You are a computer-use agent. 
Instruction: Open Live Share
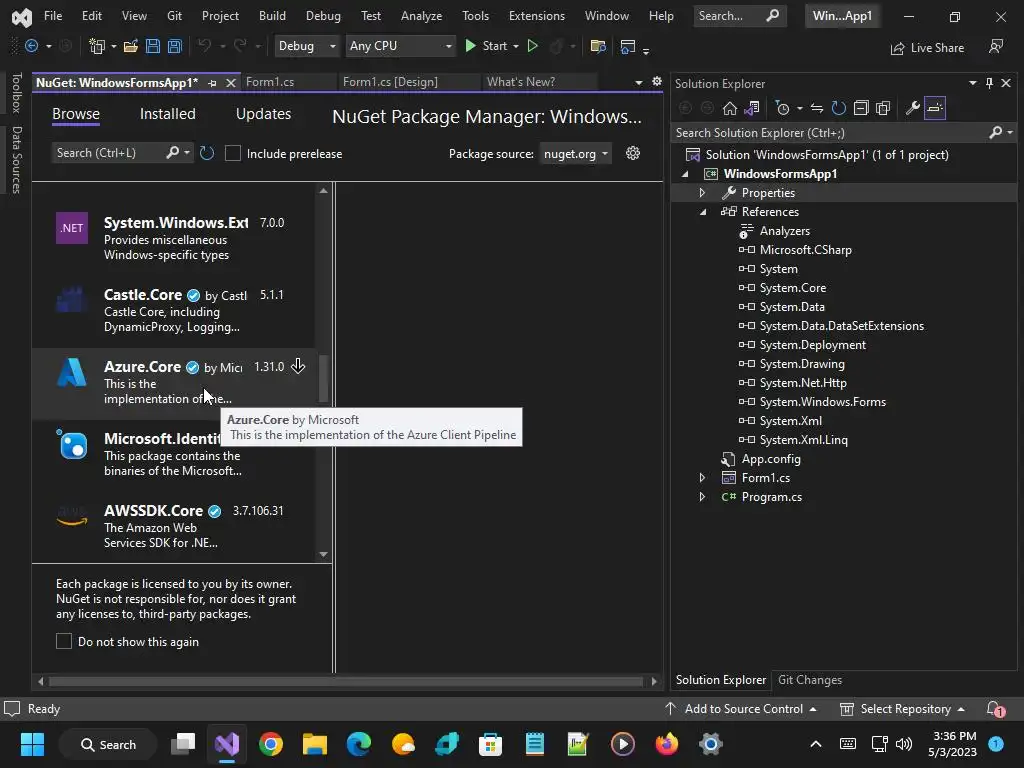[927, 48]
